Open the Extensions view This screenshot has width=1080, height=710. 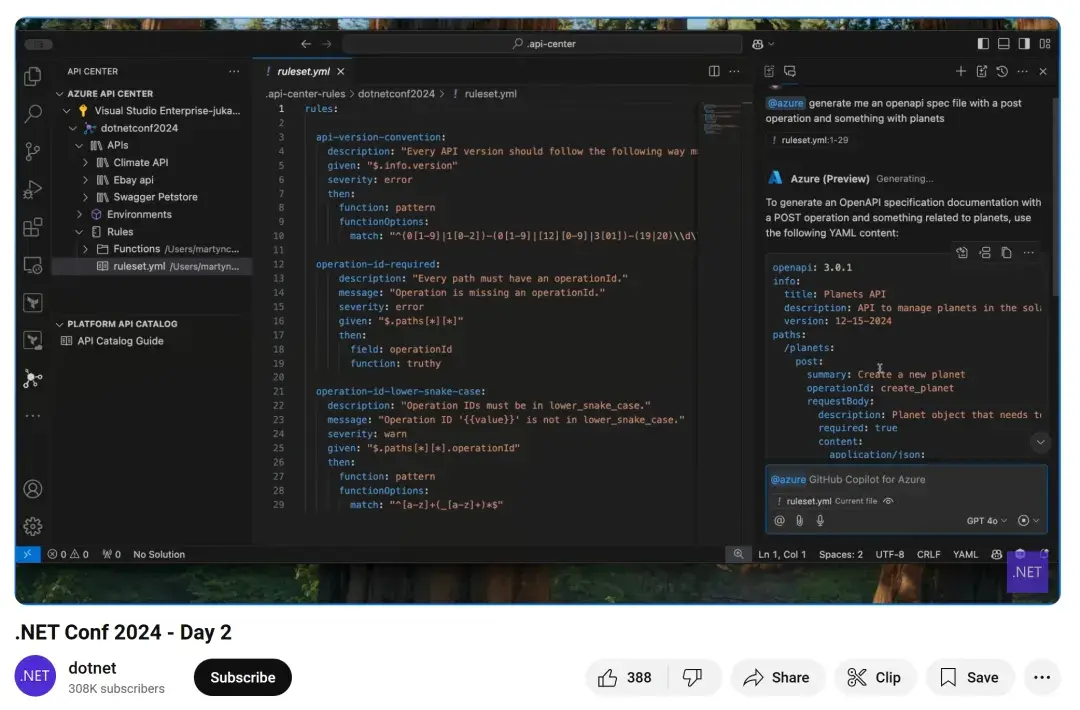coord(32,227)
